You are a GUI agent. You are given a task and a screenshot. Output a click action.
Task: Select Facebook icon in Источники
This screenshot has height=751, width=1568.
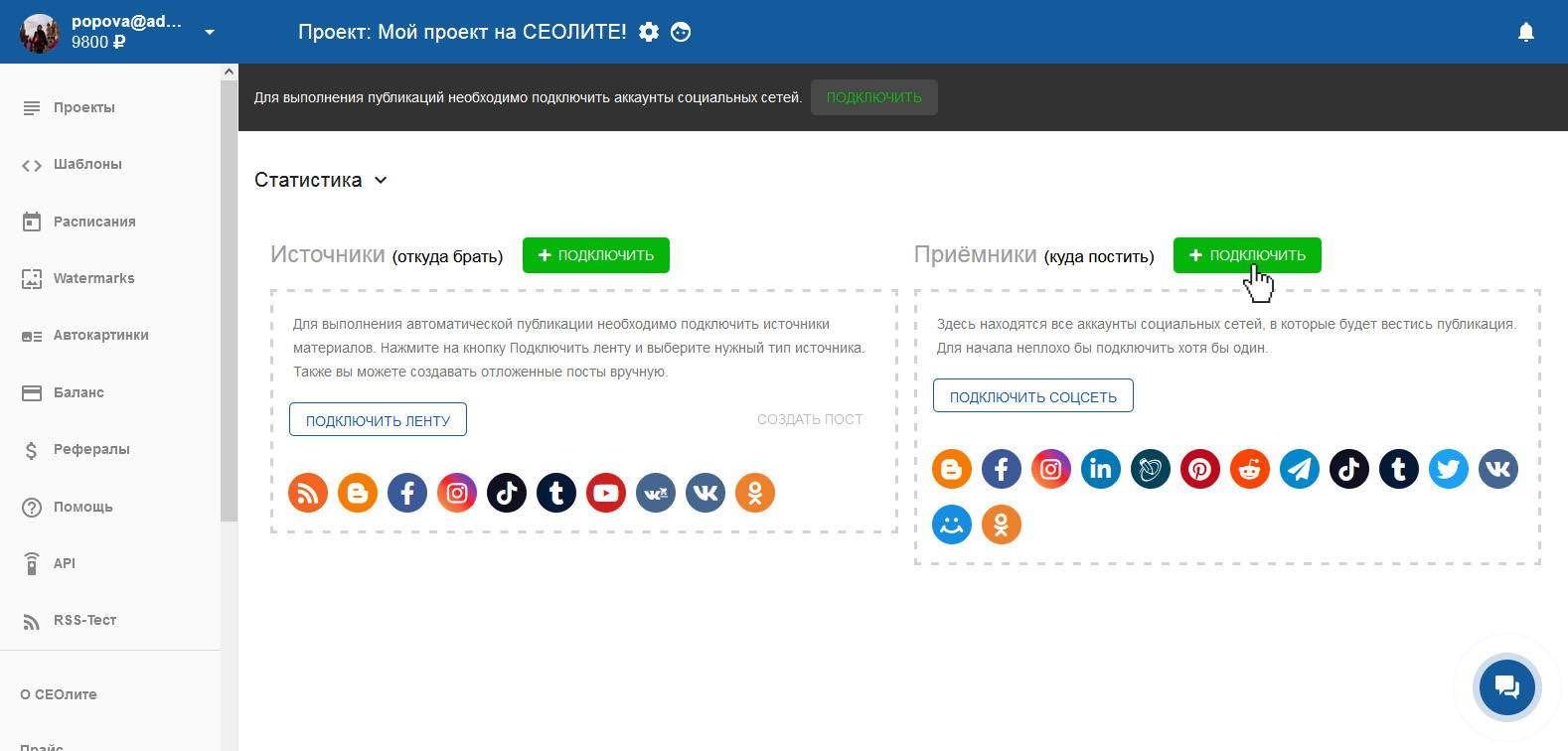click(x=407, y=493)
